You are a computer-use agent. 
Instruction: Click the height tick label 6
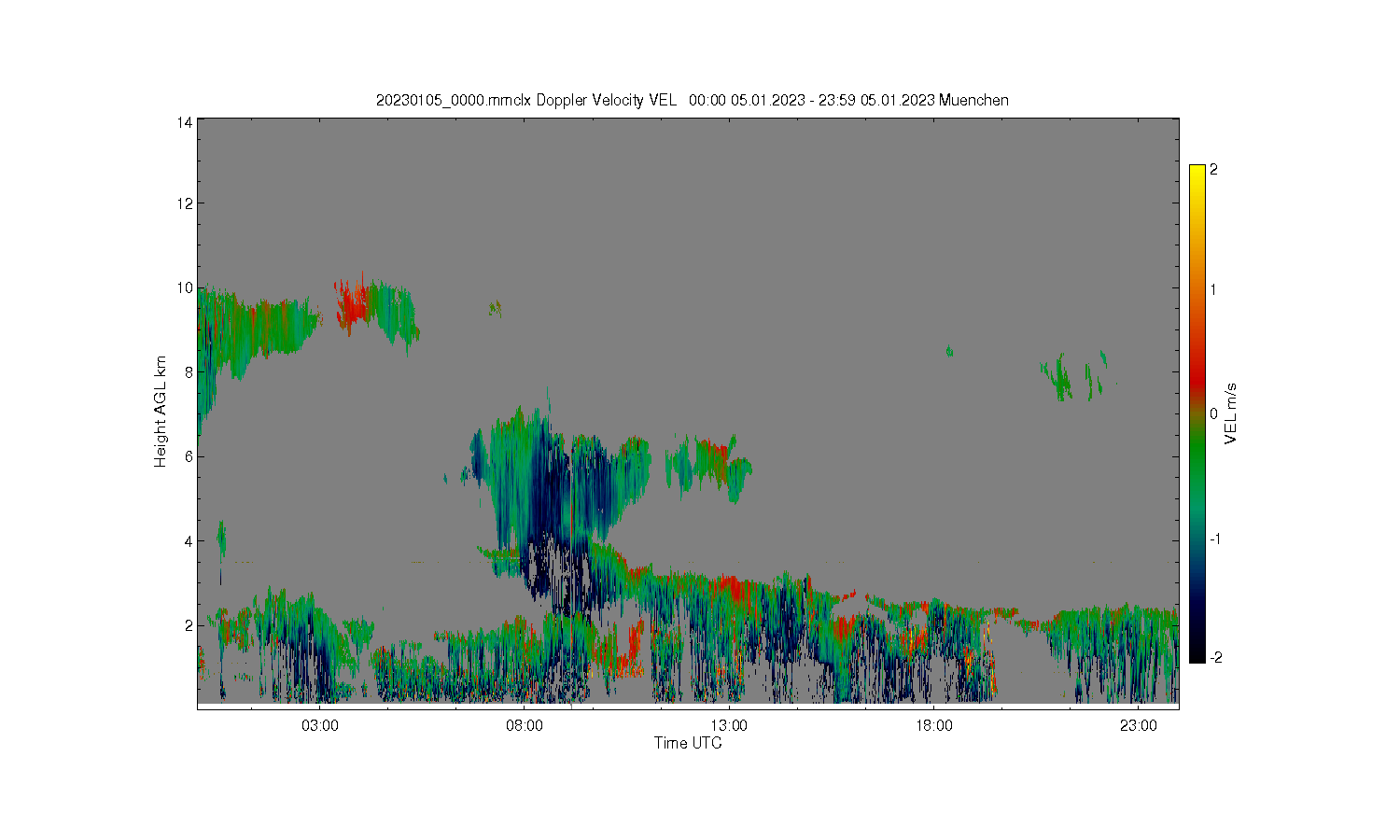(189, 456)
